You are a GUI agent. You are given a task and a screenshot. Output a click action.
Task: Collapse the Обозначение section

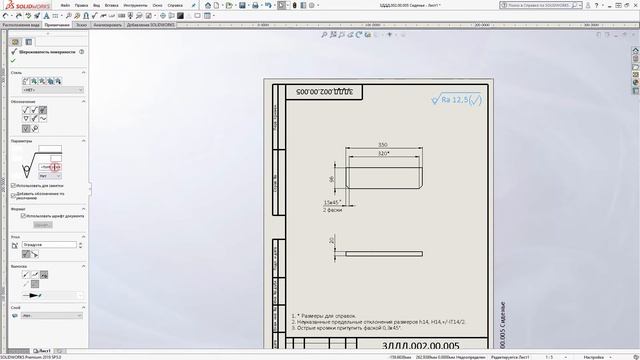click(84, 101)
